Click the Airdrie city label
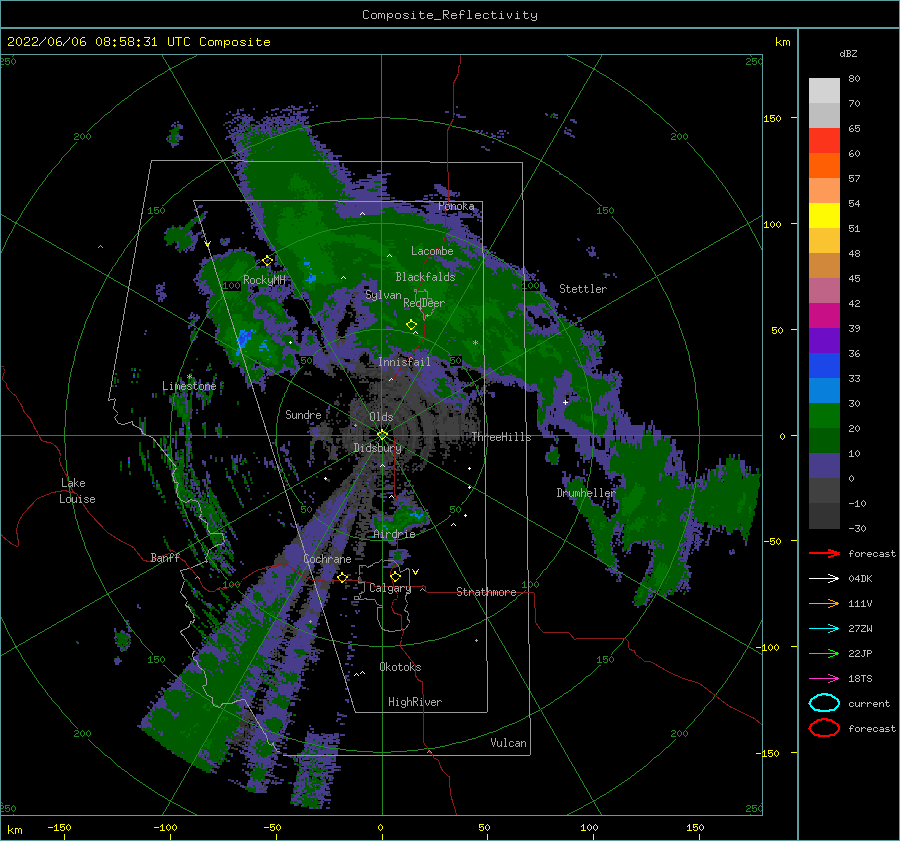Image resolution: width=900 pixels, height=841 pixels. (394, 534)
